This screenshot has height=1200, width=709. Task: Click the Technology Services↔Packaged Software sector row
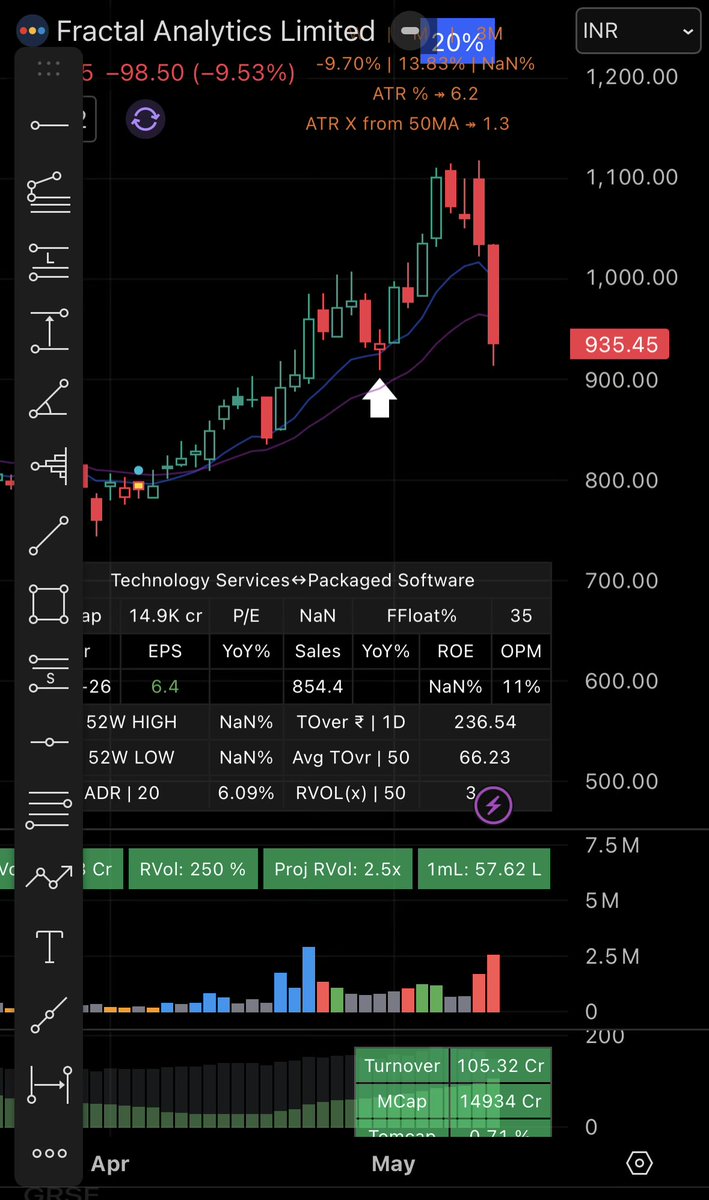click(293, 580)
